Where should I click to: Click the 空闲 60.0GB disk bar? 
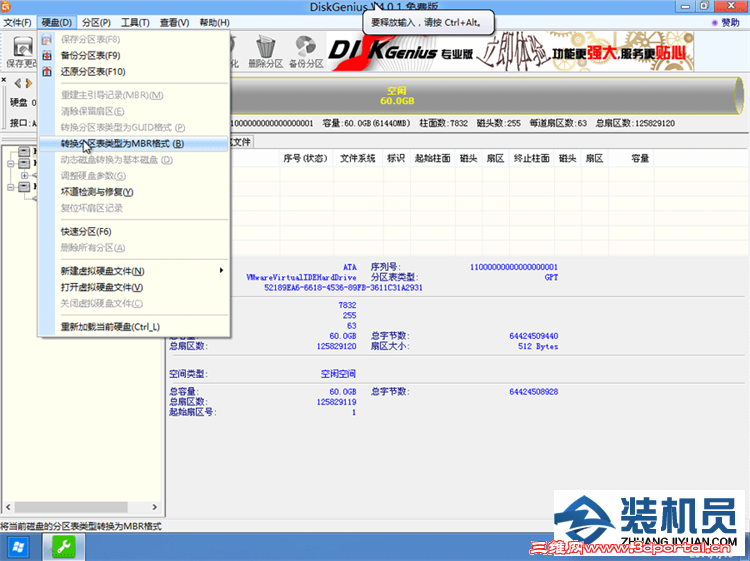[x=486, y=96]
